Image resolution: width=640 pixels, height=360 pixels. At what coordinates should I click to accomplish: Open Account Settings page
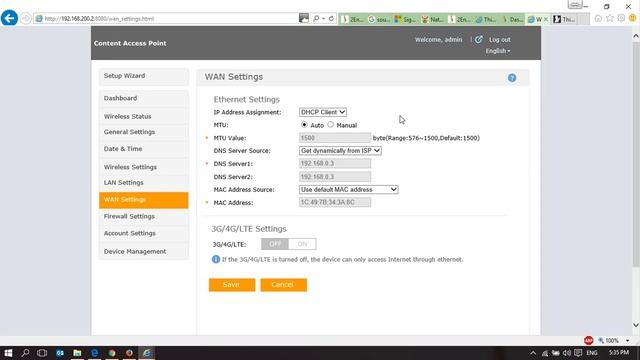point(144,233)
